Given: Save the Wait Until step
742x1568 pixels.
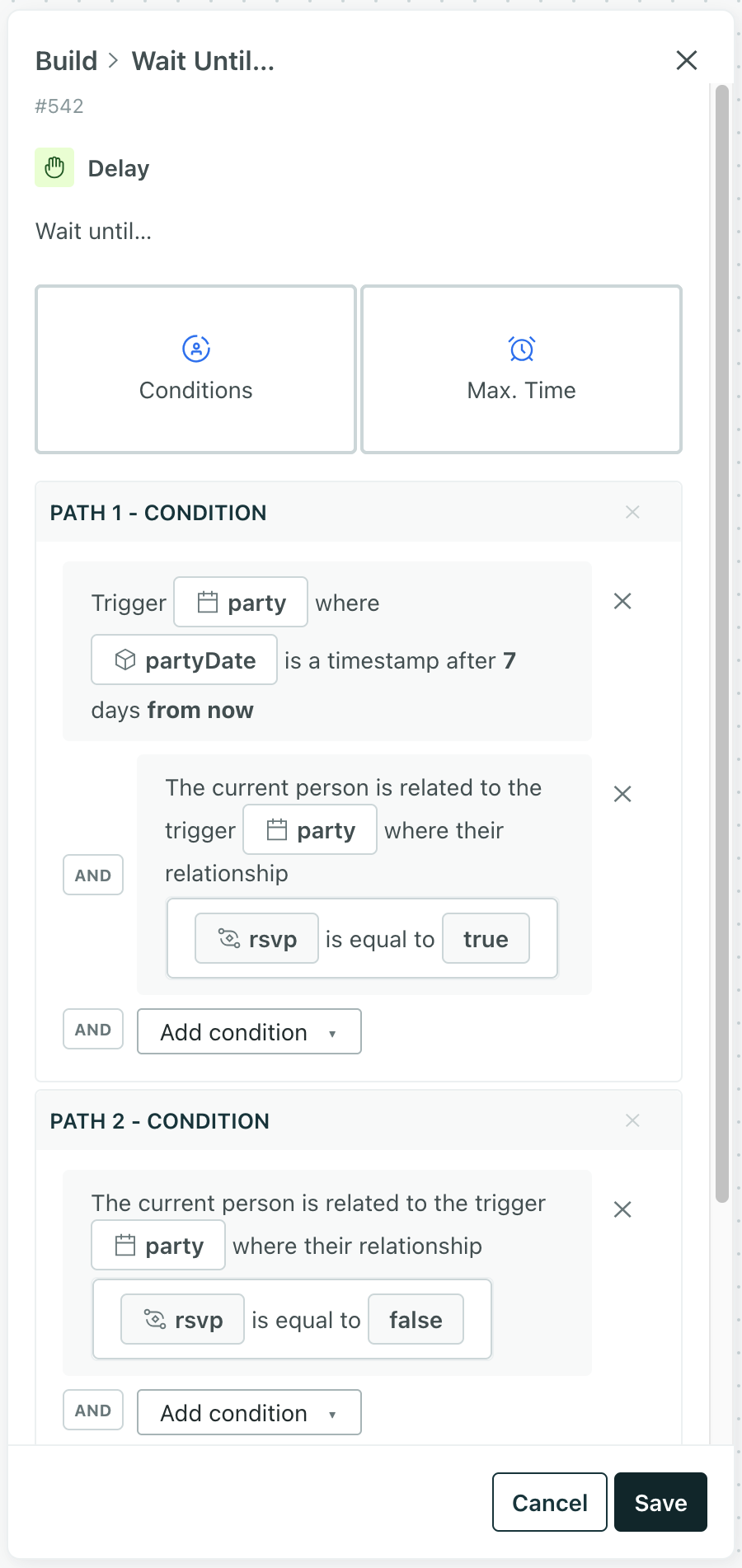Looking at the screenshot, I should click(660, 1502).
